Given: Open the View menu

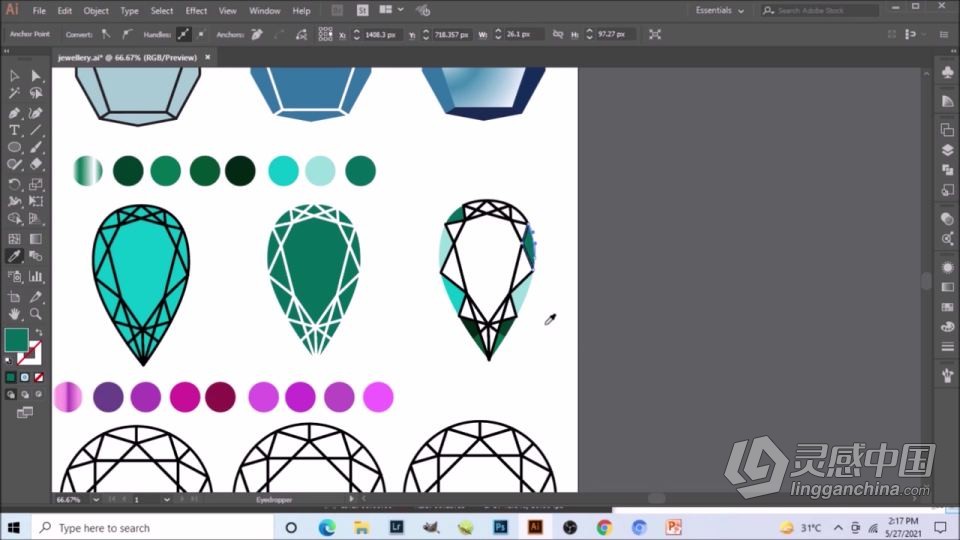Looking at the screenshot, I should click(x=227, y=10).
